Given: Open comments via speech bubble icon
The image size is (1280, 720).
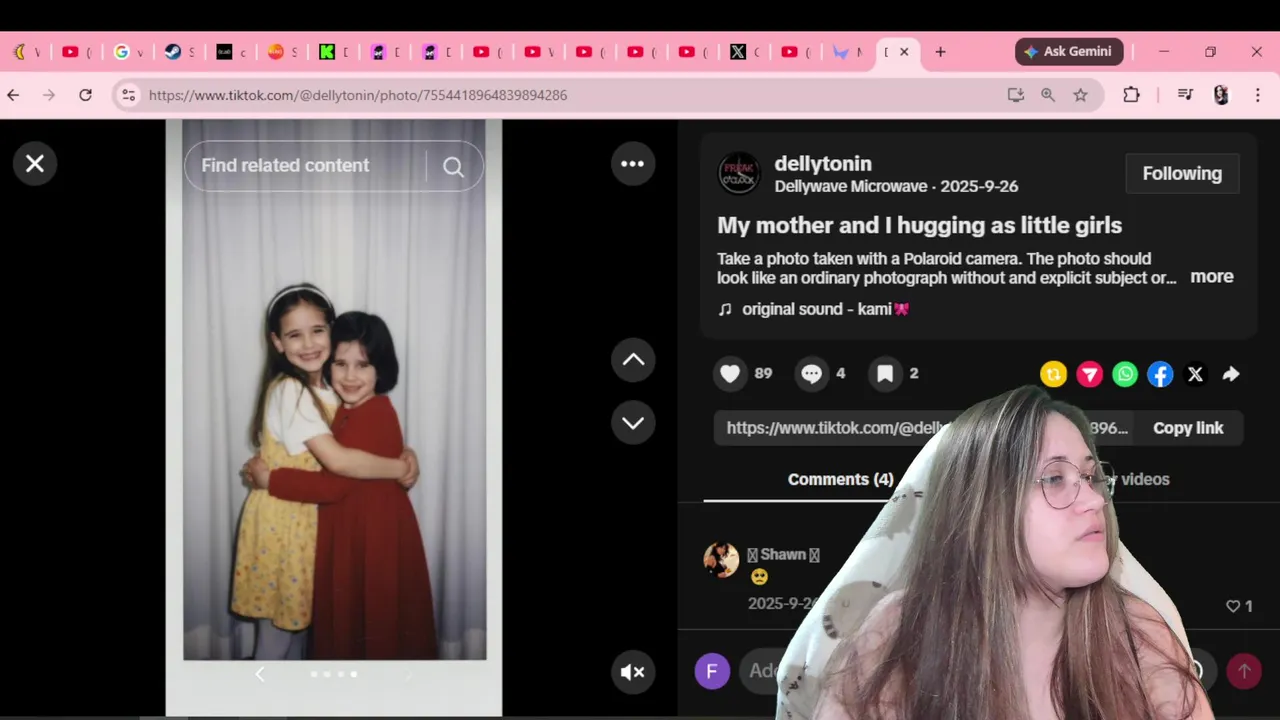Looking at the screenshot, I should (811, 374).
